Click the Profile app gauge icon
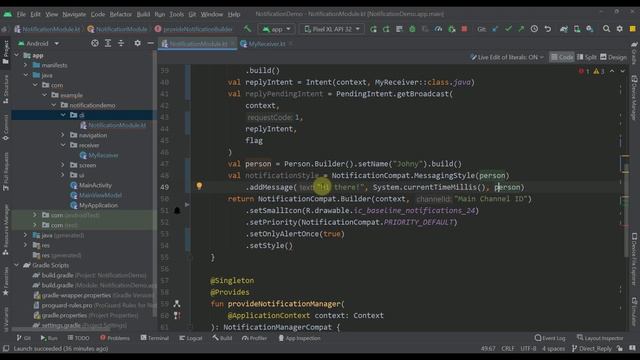The width and height of the screenshot is (640, 360). click(x=438, y=29)
